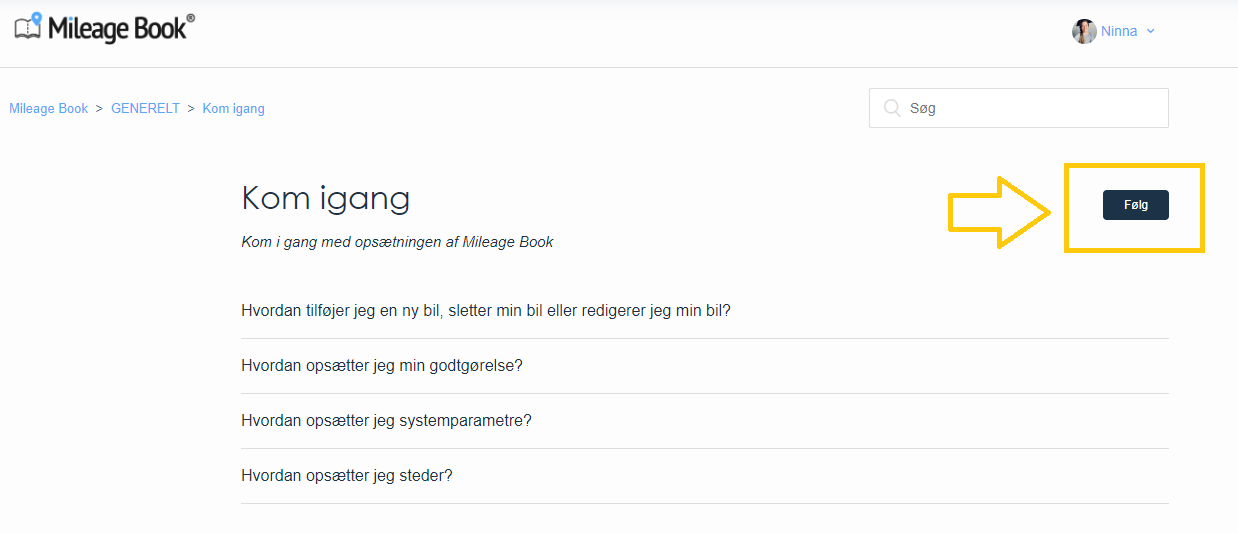Open article on opsætter systemparametre
Image resolution: width=1238 pixels, height=533 pixels.
(386, 420)
